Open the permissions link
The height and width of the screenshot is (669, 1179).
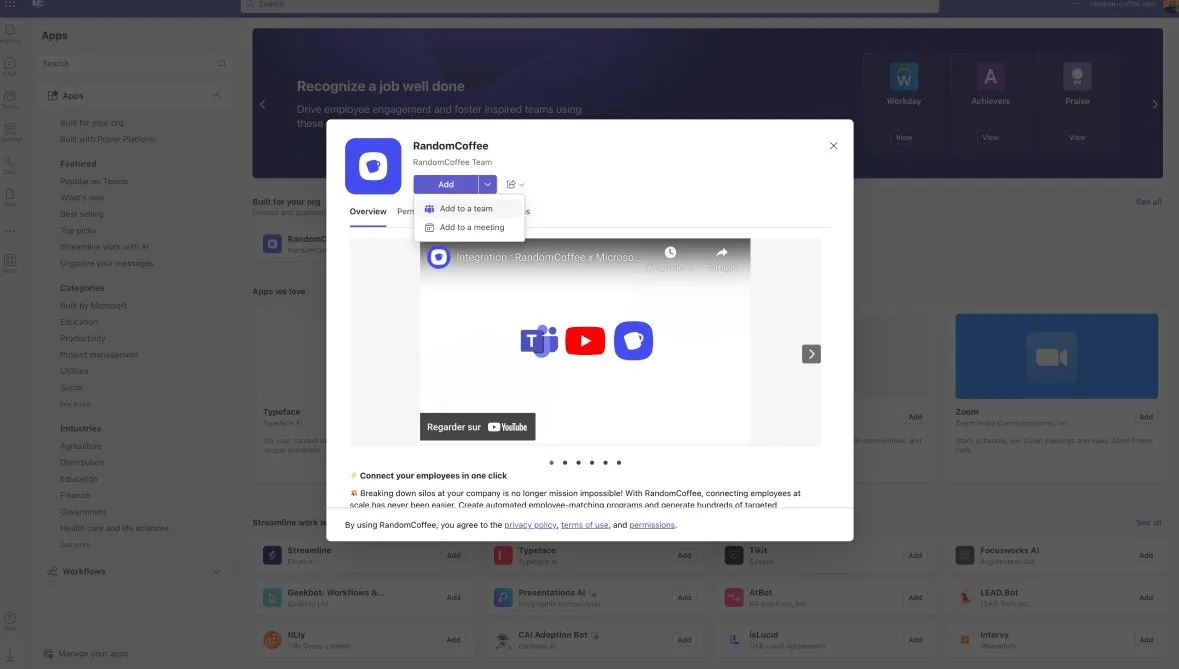[652, 525]
